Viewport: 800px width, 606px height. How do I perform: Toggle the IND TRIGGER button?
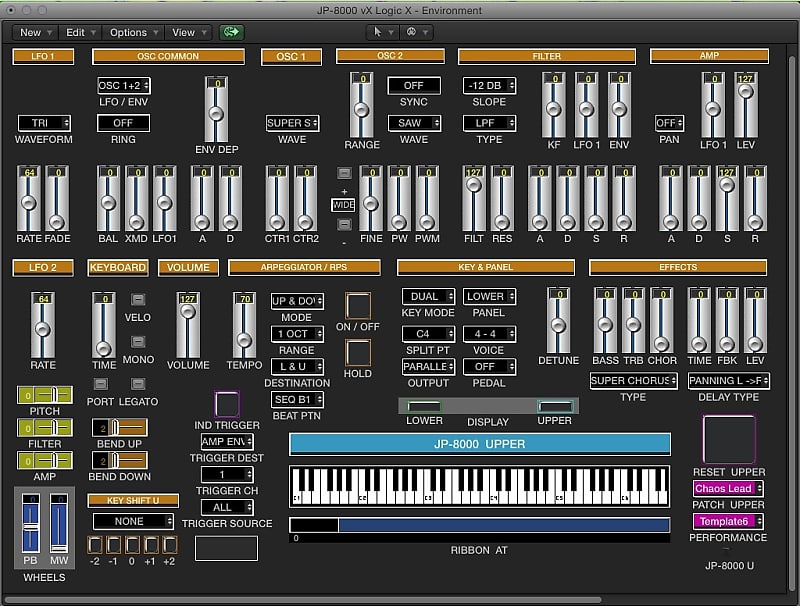(x=228, y=406)
